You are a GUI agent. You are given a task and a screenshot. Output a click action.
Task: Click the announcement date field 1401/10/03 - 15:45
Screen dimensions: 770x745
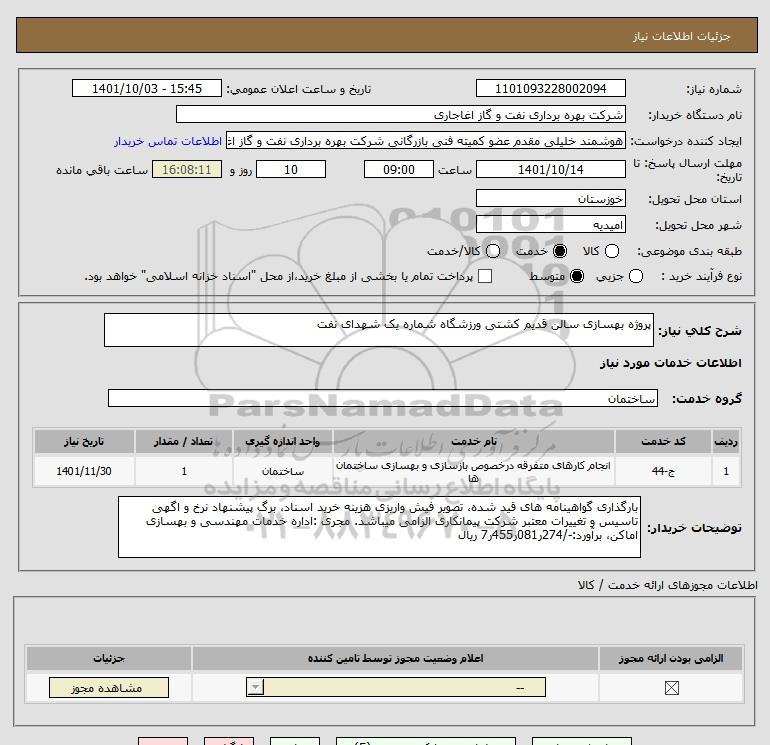[147, 88]
